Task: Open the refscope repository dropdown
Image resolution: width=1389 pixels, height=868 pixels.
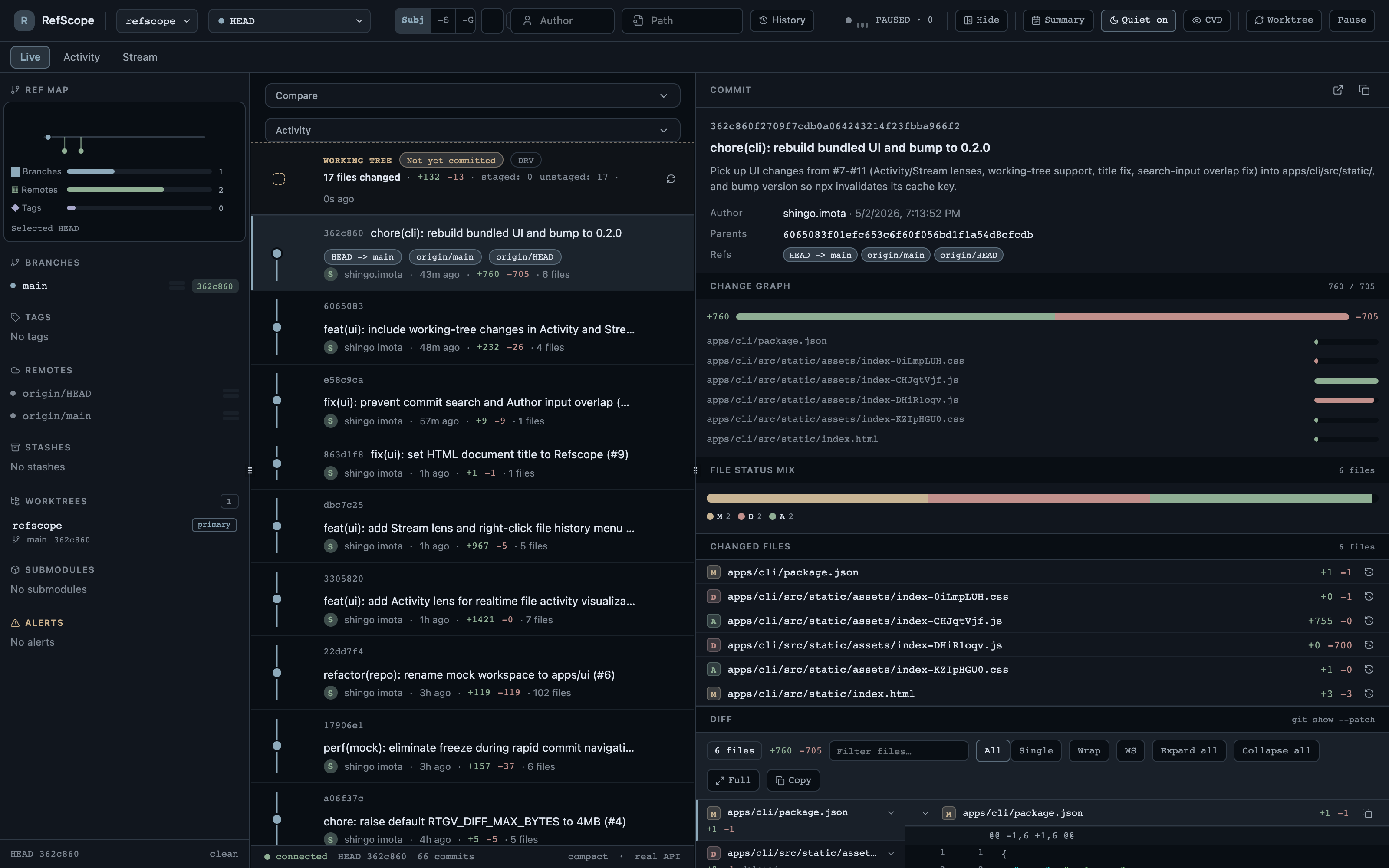Action: click(x=157, y=21)
